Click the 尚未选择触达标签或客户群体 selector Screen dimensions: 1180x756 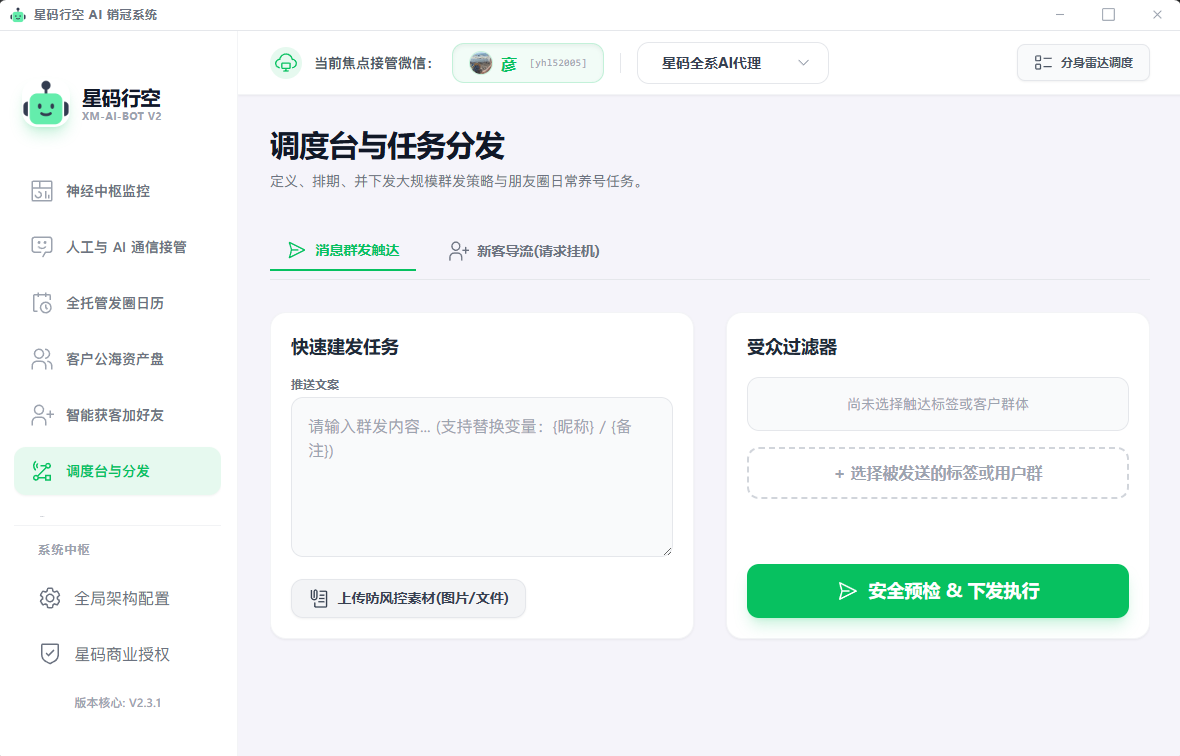tap(938, 404)
